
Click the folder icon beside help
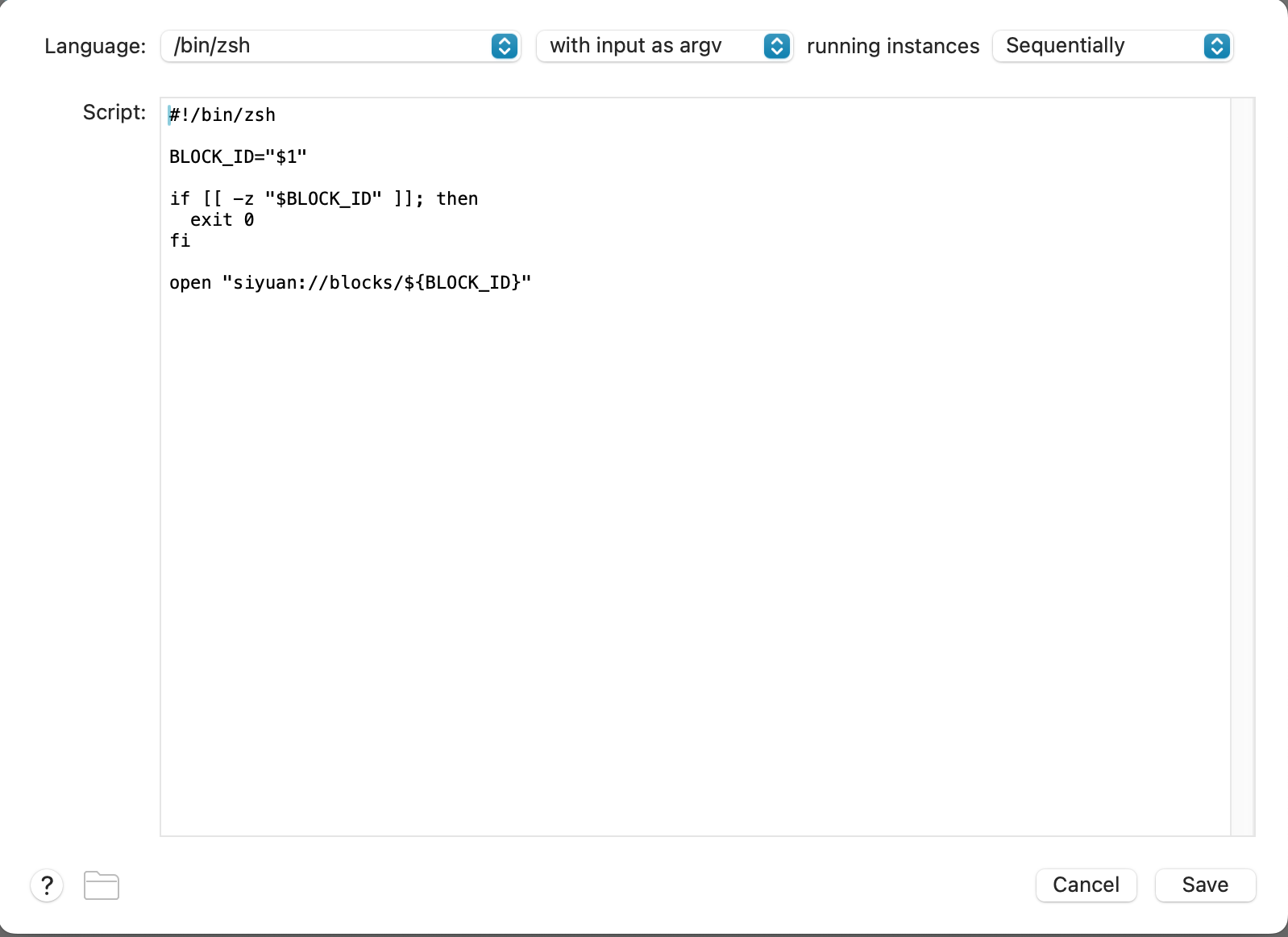coord(102,885)
